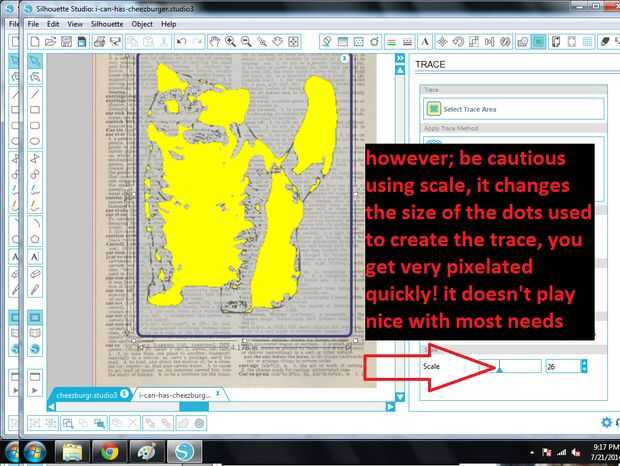Choose the Edit Points tool
The image size is (620, 466).
[35, 77]
